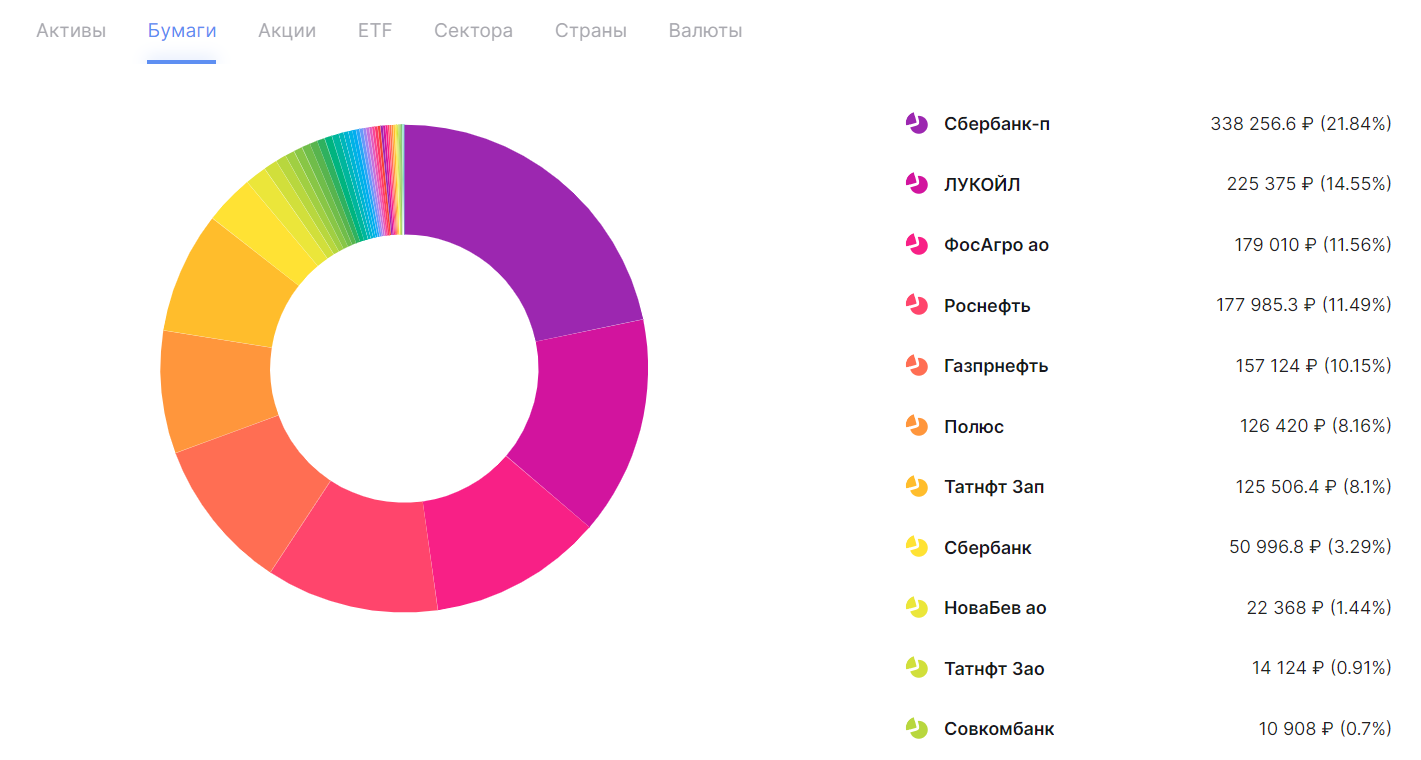Click the value 179 010 ₽ (11.56%)
Screen dimensions: 1421x760
click(x=1313, y=245)
